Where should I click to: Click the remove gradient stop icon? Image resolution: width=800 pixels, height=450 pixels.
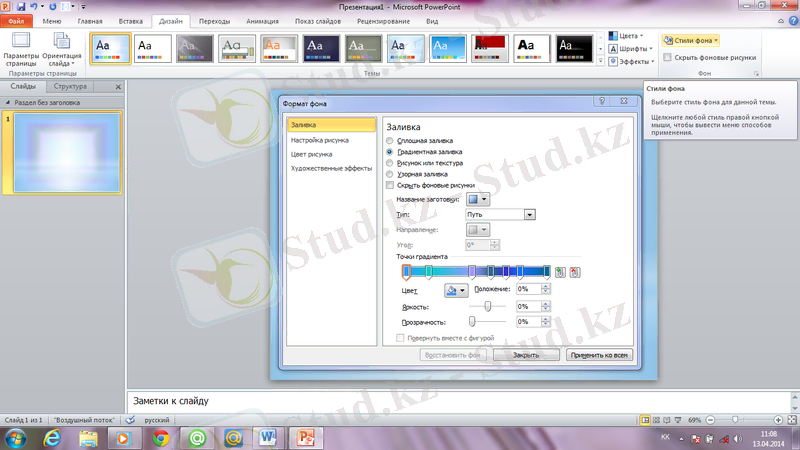click(x=574, y=272)
